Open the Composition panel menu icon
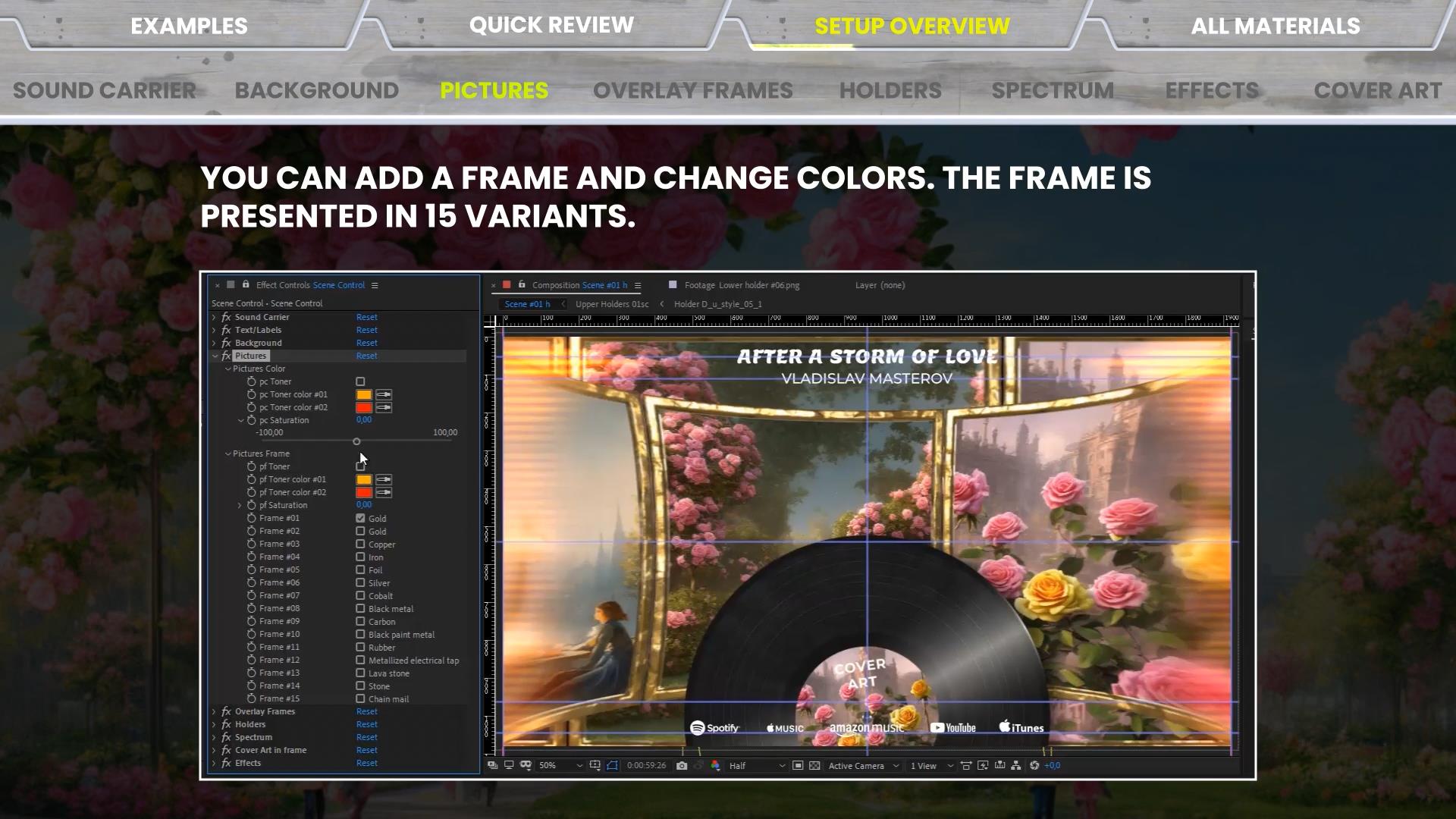The image size is (1456, 819). pos(638,286)
